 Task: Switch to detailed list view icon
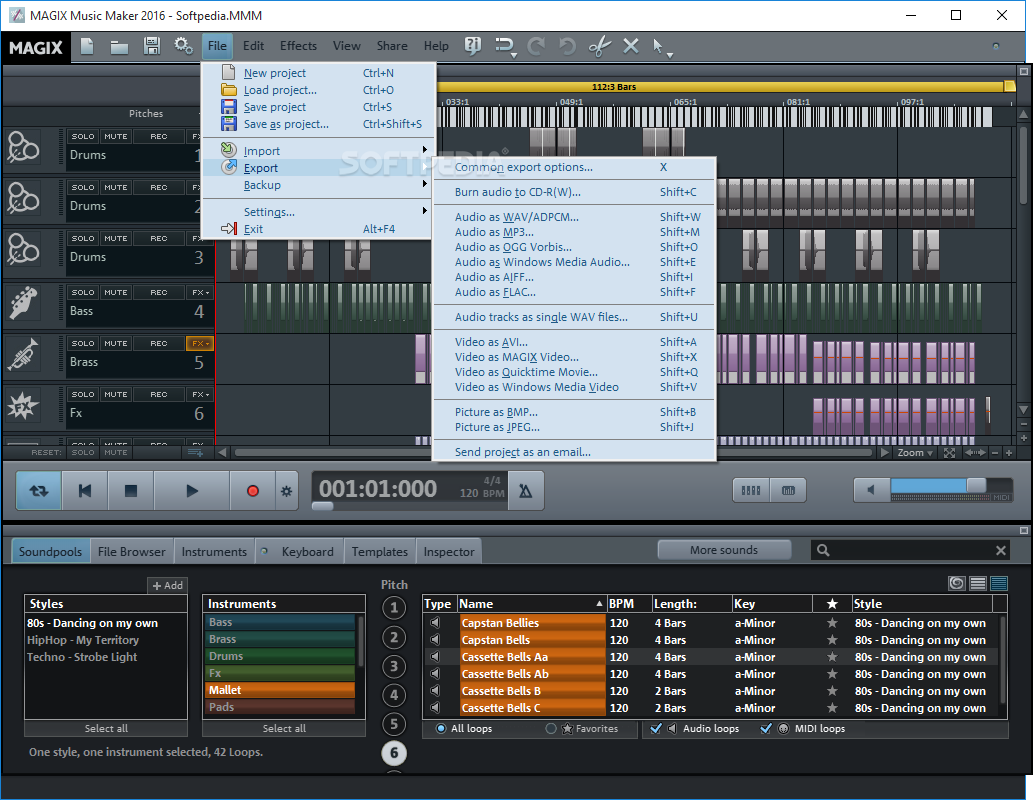click(999, 583)
